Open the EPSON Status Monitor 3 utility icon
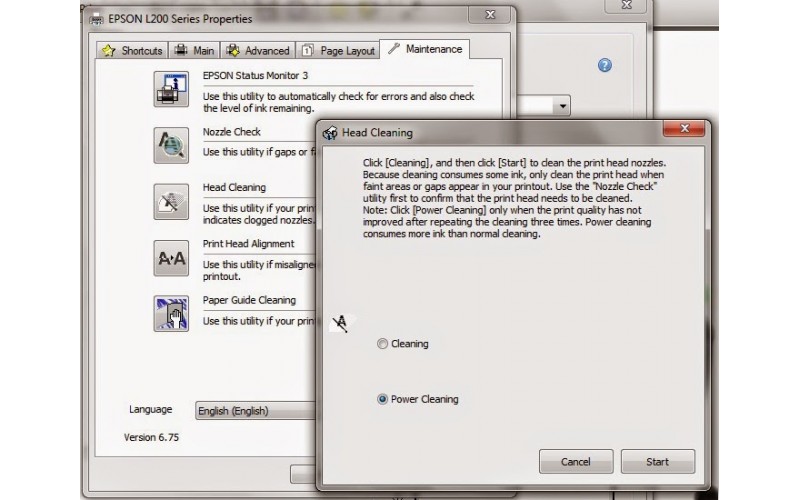The image size is (800, 500). pos(170,88)
